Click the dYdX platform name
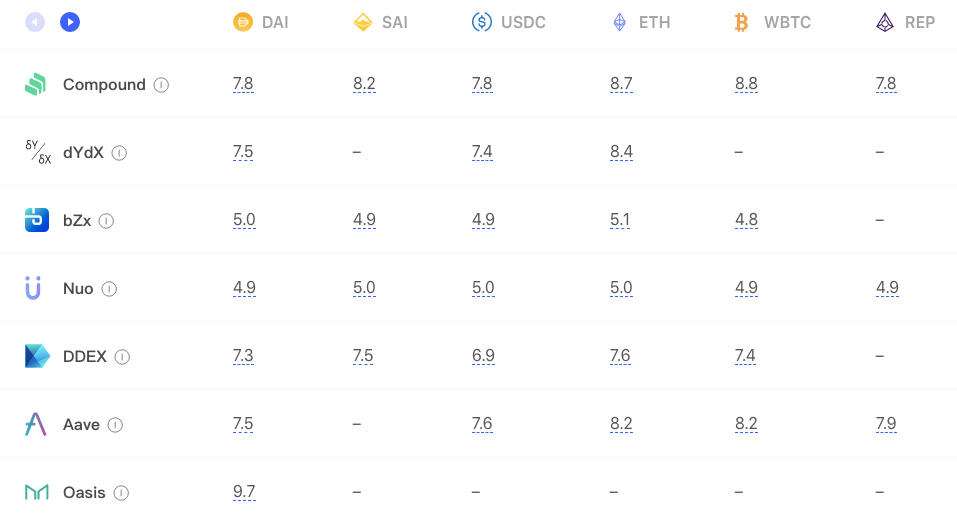 pos(84,153)
